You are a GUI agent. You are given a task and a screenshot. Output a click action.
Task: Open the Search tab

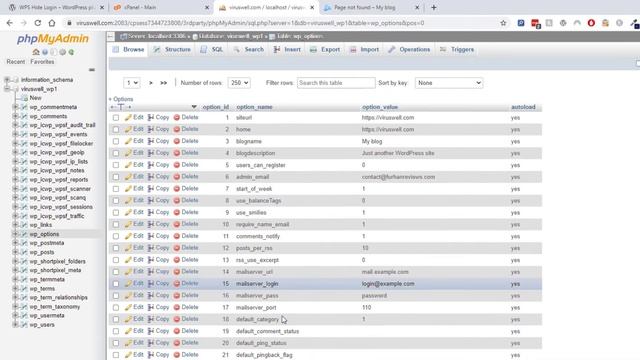pyautogui.click(x=249, y=49)
